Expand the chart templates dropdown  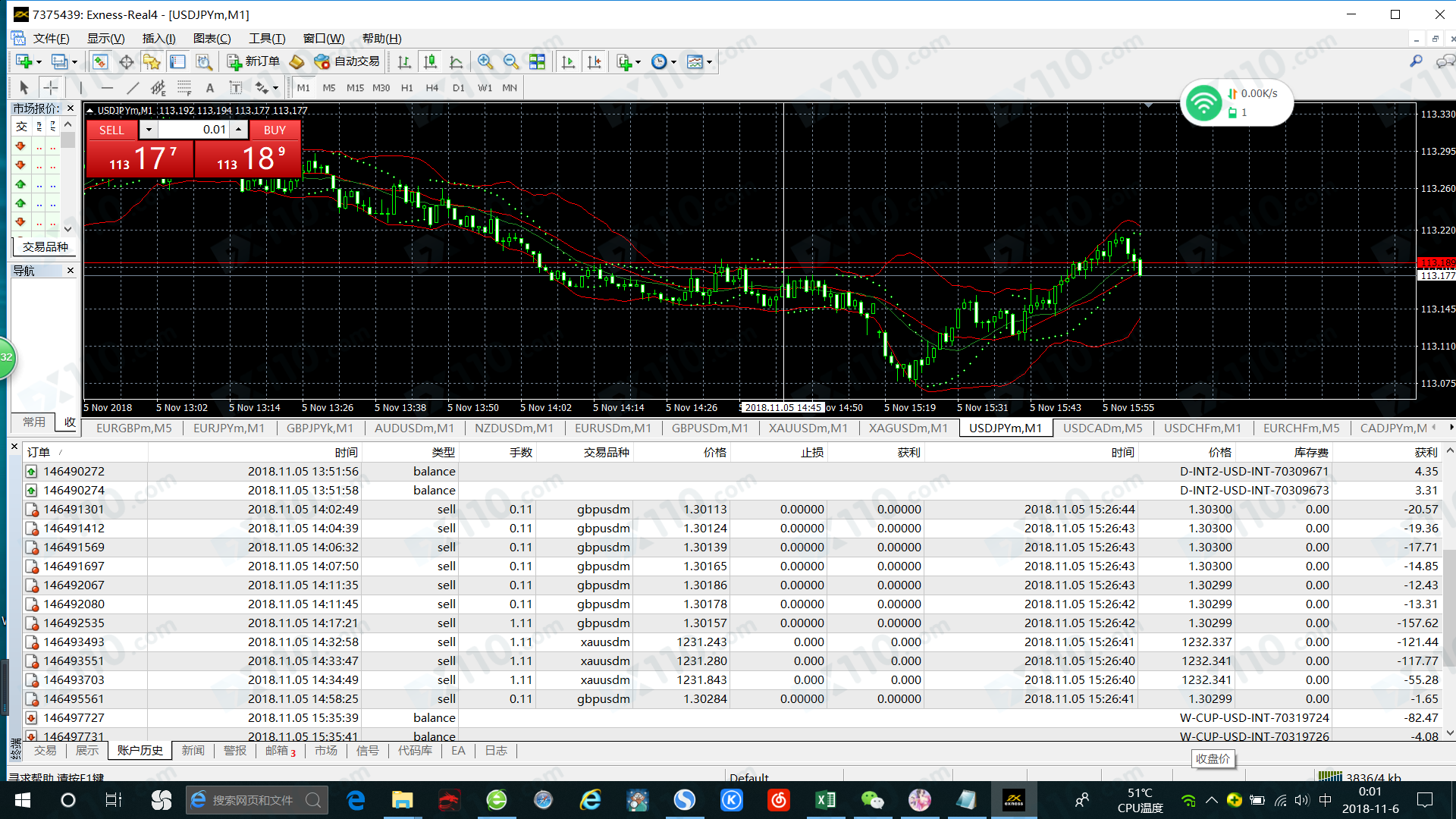[x=709, y=62]
